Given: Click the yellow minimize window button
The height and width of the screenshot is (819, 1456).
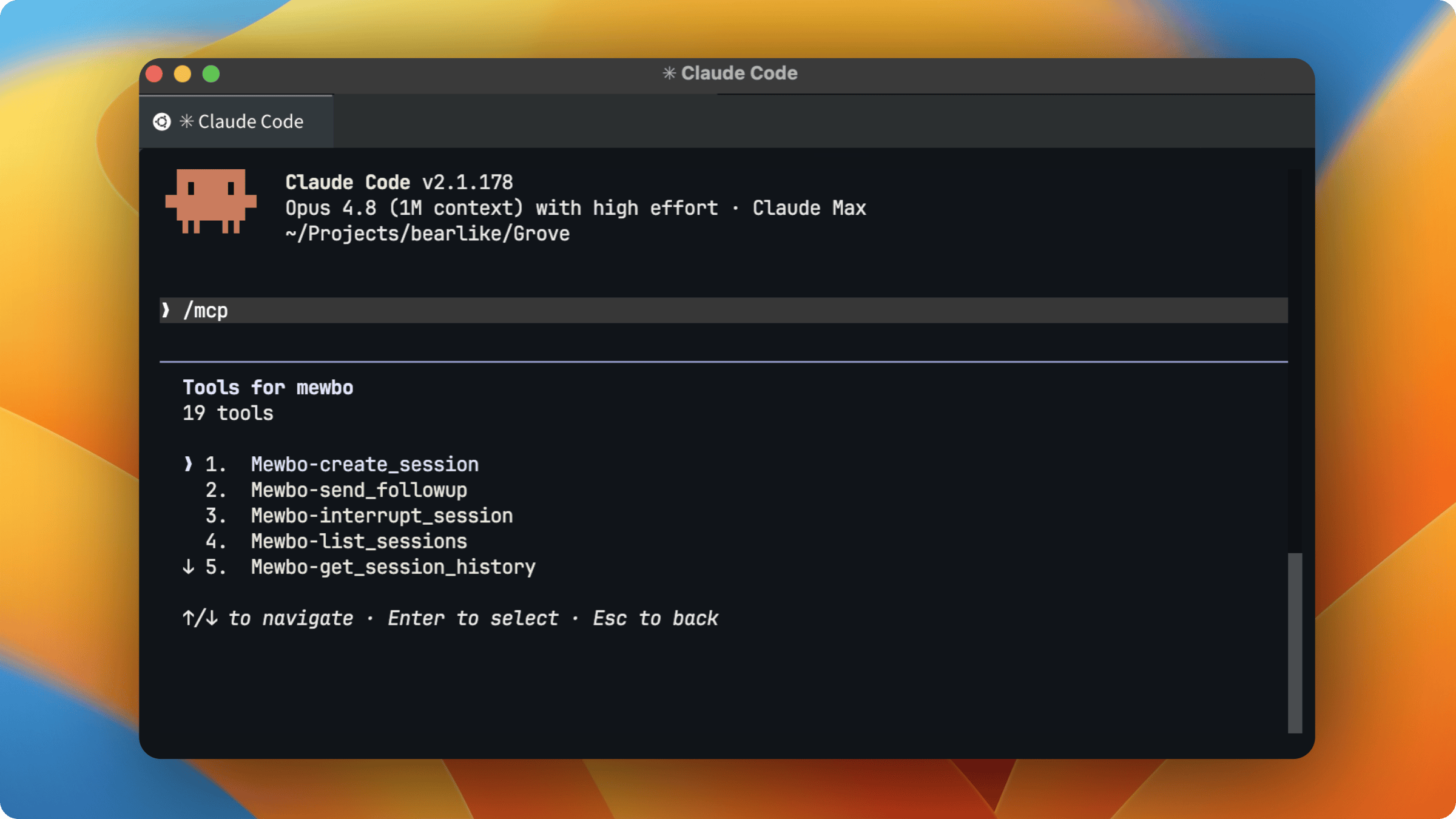Looking at the screenshot, I should coord(183,74).
